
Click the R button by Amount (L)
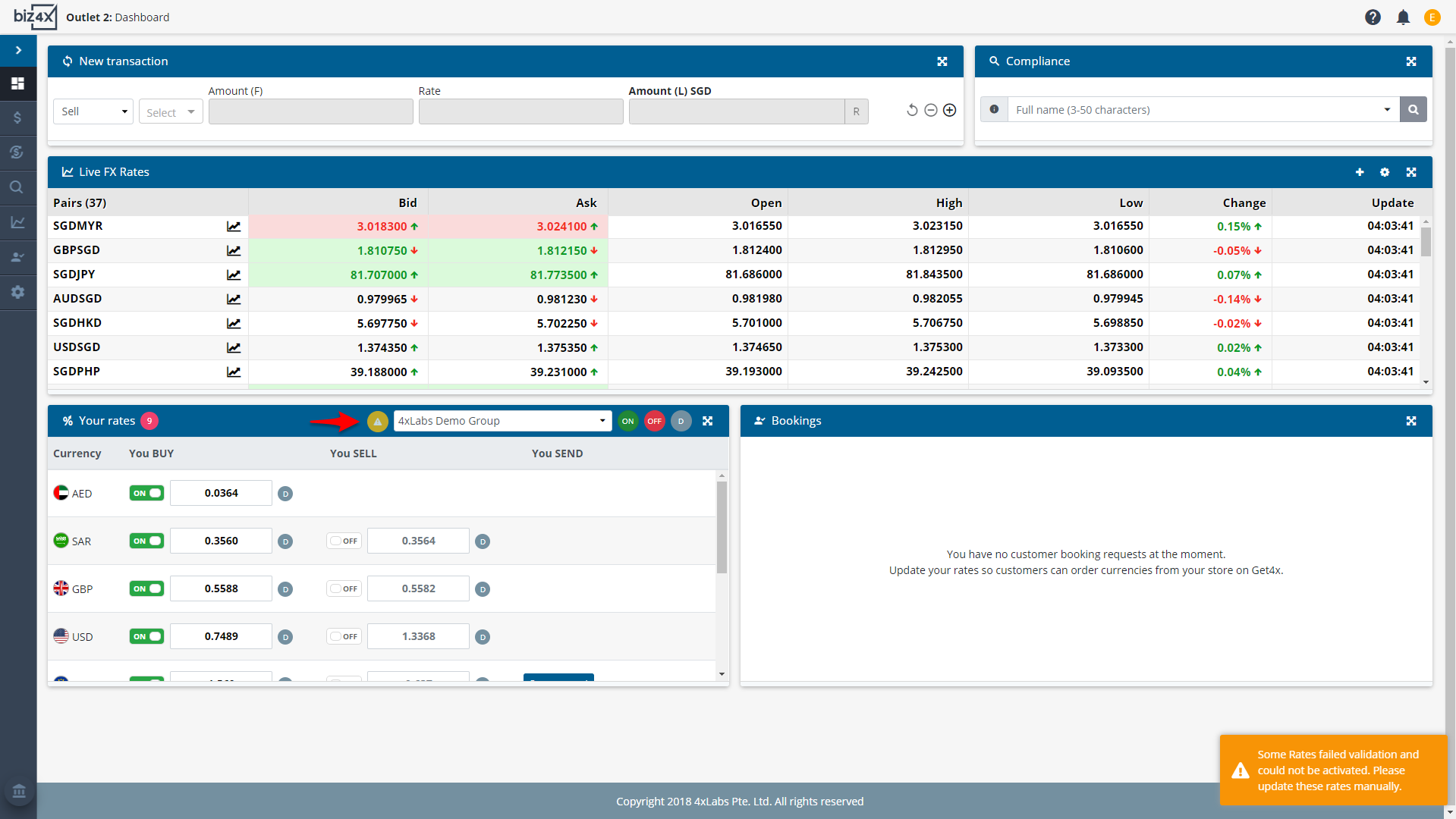coord(857,111)
